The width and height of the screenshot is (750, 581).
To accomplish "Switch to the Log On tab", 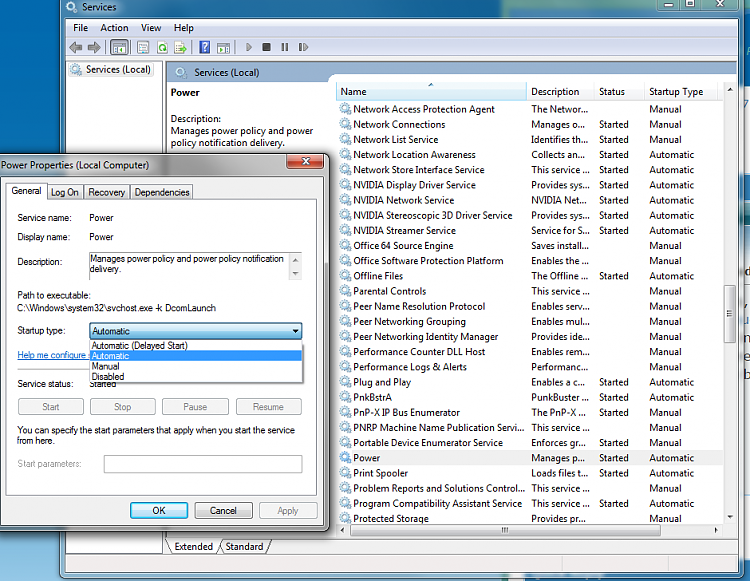I will pyautogui.click(x=65, y=192).
